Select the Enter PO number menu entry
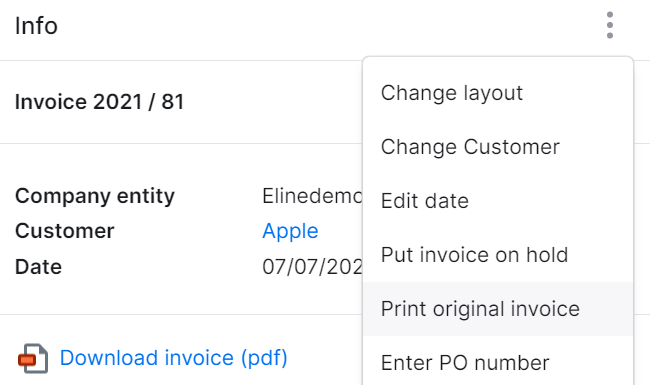This screenshot has width=650, height=385. pyautogui.click(x=498, y=363)
